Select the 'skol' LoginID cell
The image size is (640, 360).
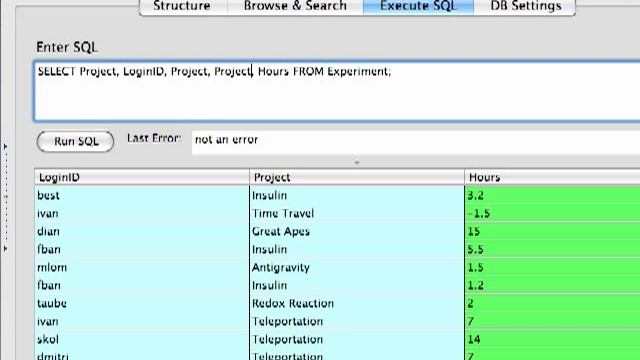coord(142,339)
